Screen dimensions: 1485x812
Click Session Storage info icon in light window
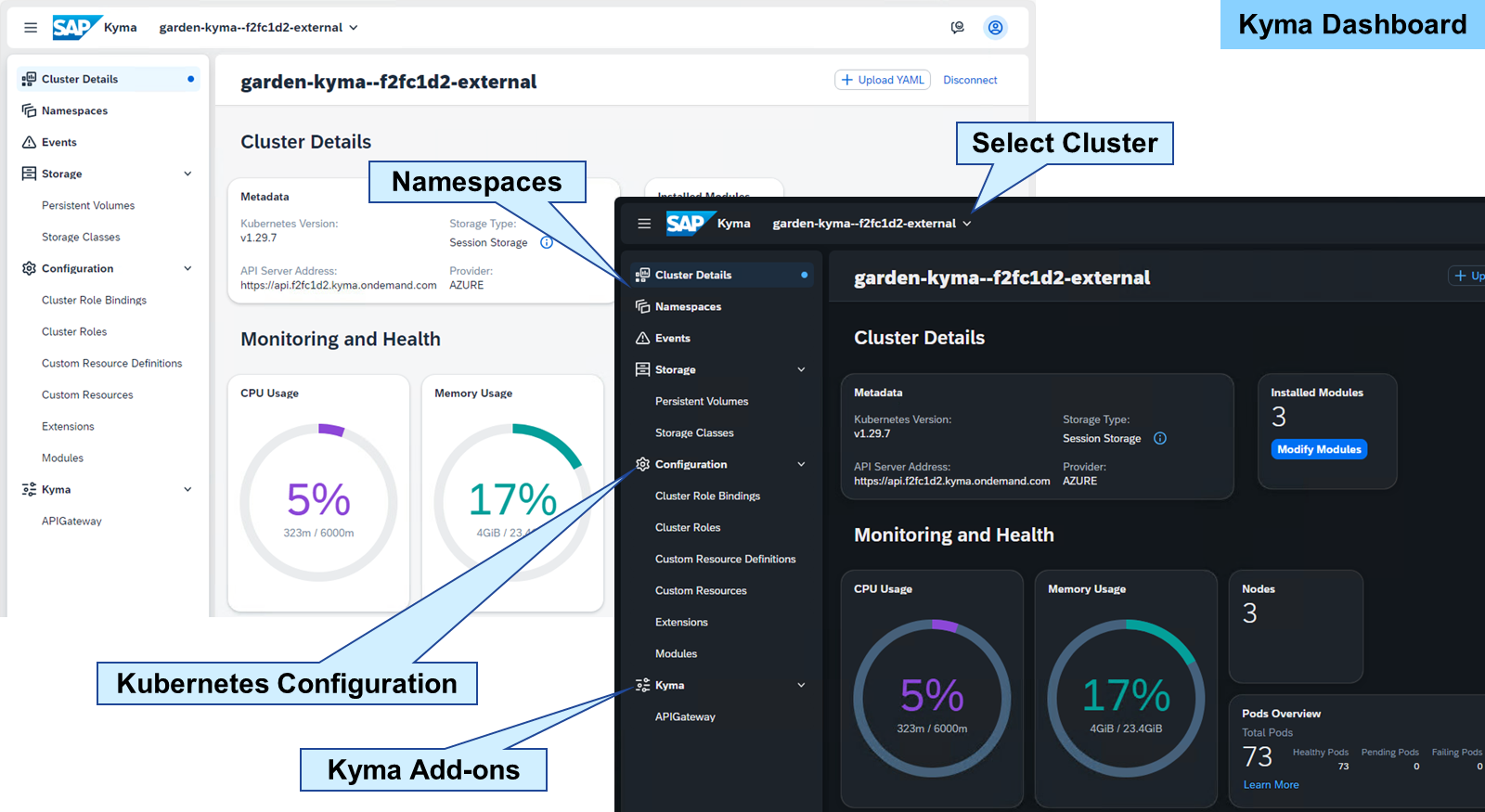[547, 242]
